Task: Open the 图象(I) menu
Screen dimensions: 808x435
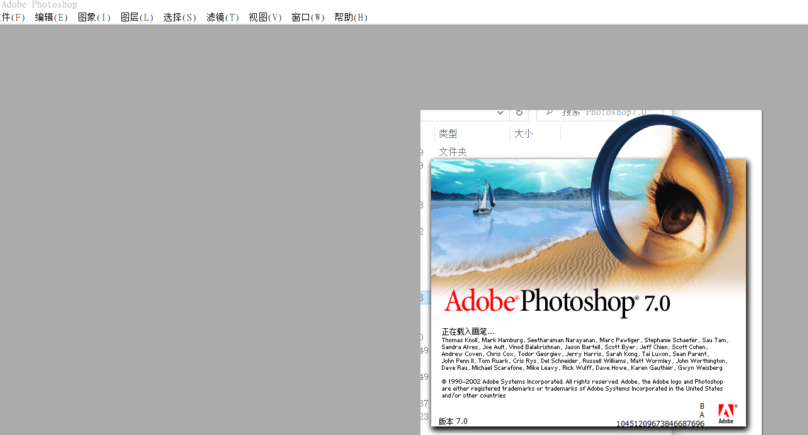Action: pos(94,17)
